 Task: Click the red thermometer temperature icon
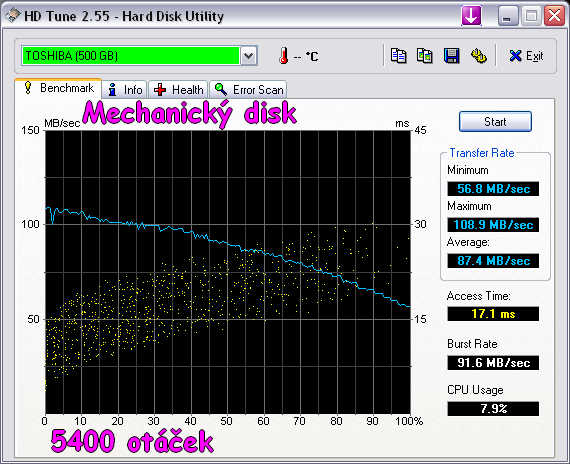click(284, 56)
